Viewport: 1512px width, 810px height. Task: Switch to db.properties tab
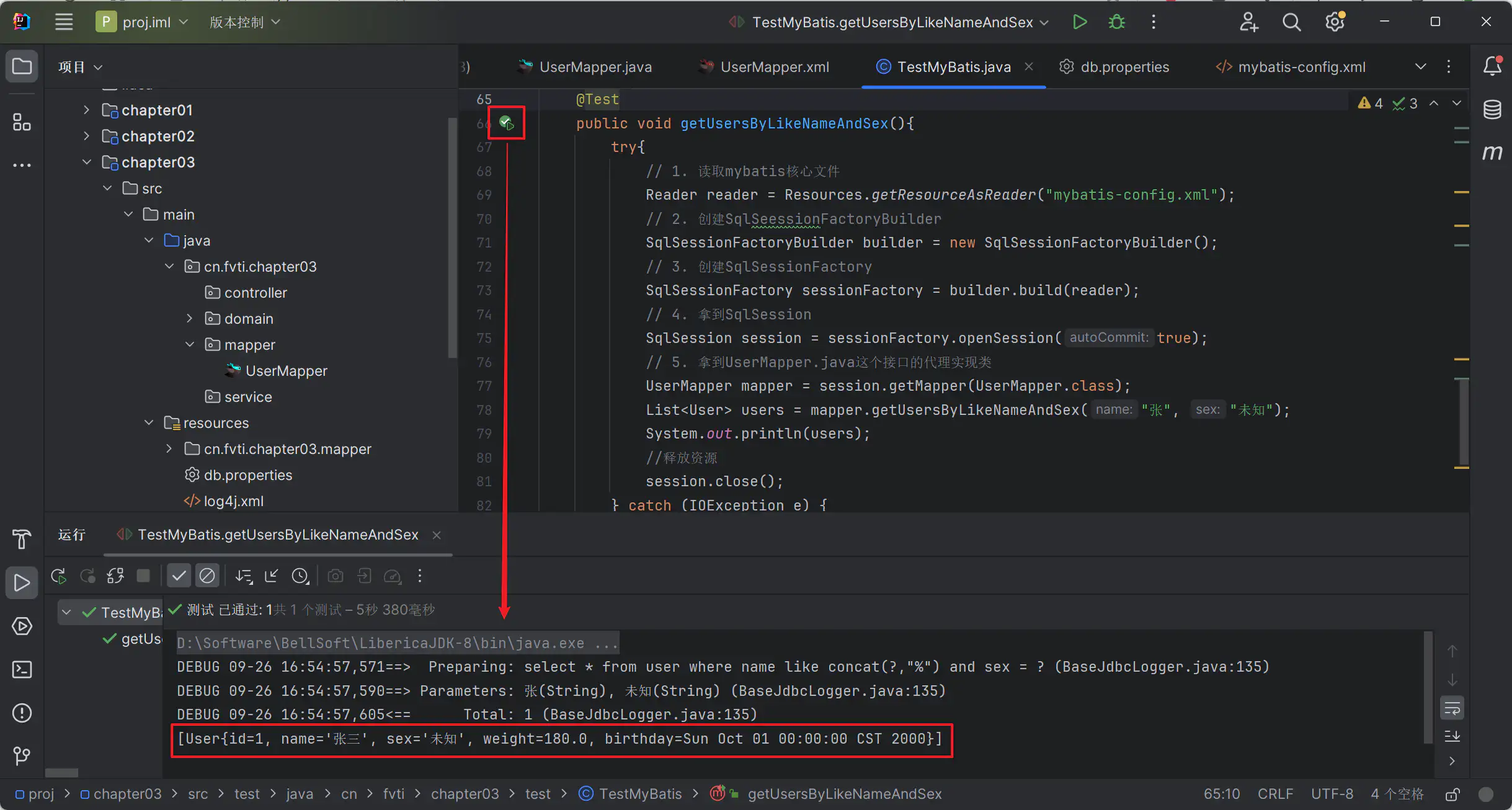coord(1114,66)
